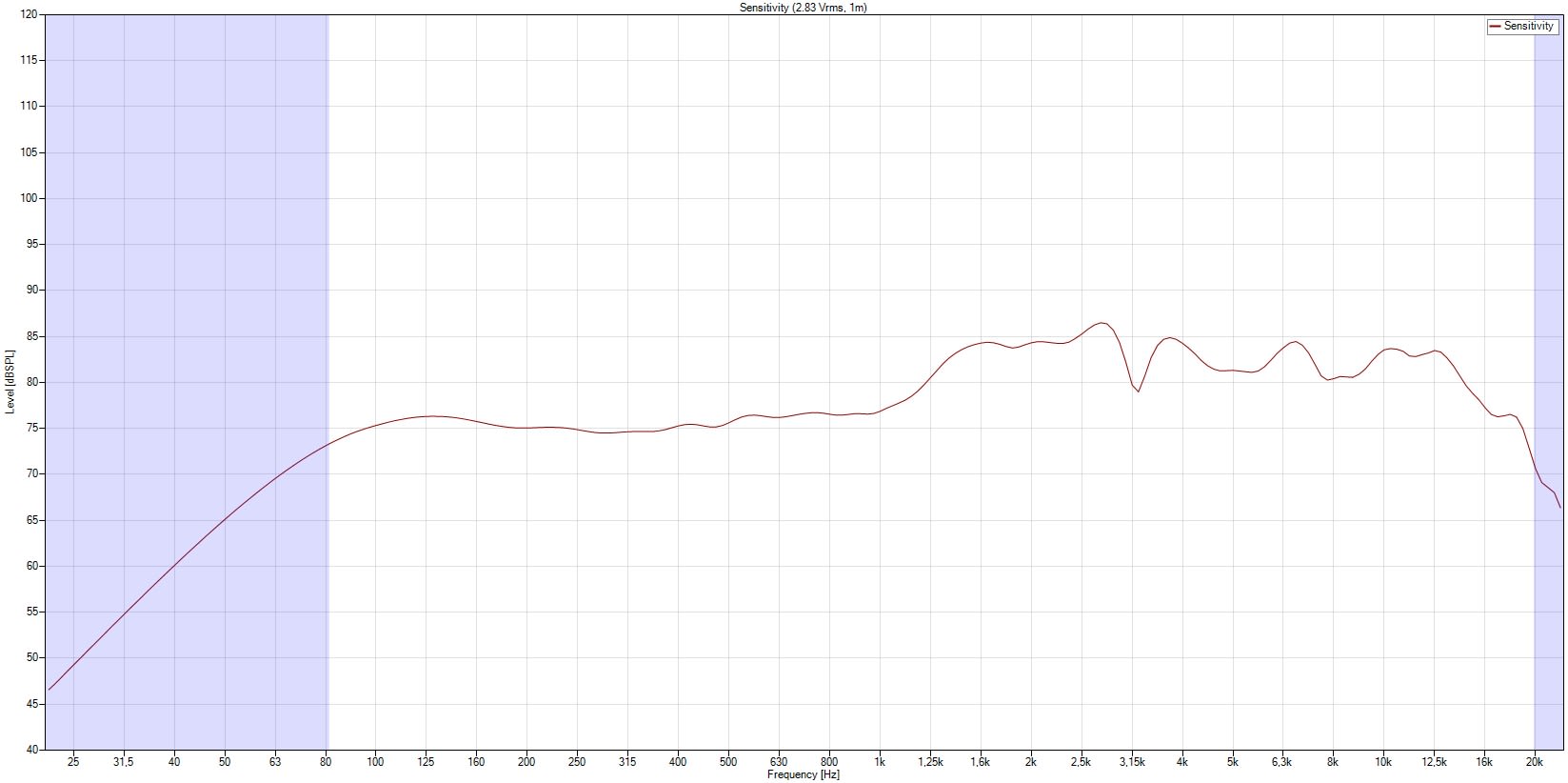This screenshot has height=783, width=1568.
Task: Select the 100 Hz frequency axis tick label
Action: [375, 762]
